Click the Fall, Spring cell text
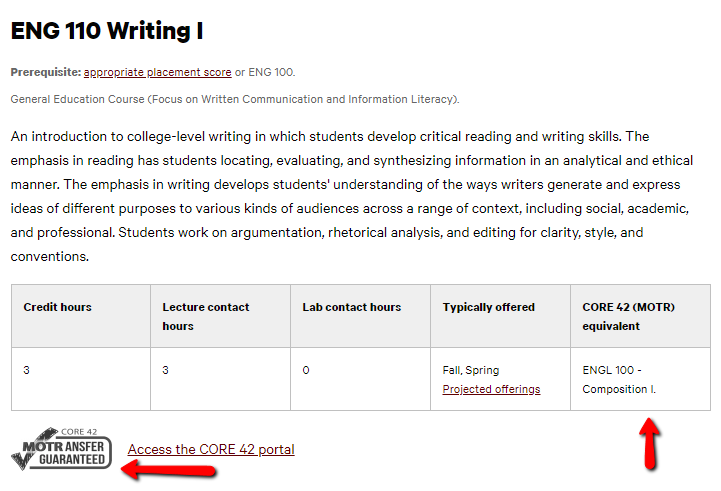 (x=470, y=370)
